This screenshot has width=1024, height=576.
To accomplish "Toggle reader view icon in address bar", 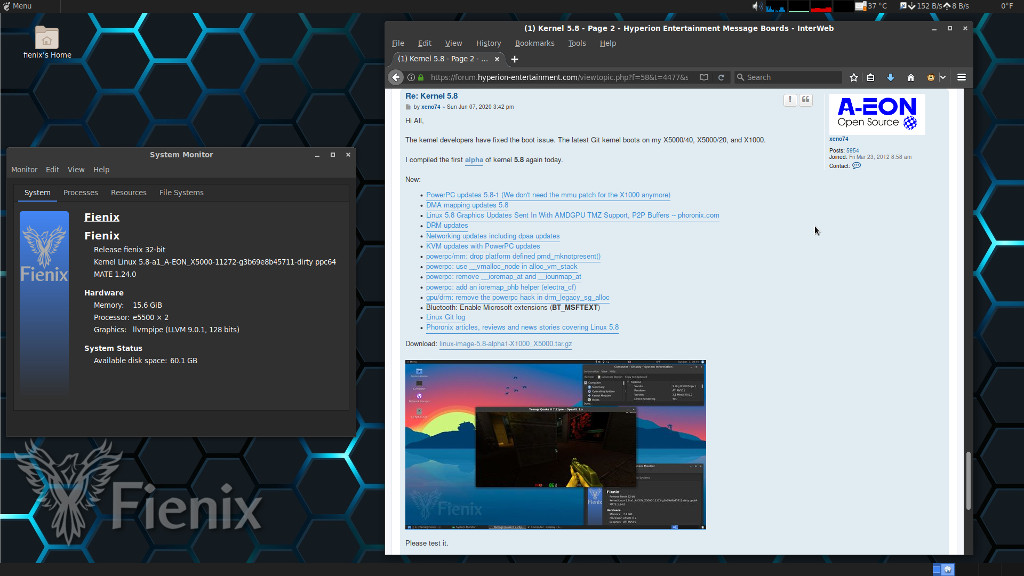I will coord(703,77).
